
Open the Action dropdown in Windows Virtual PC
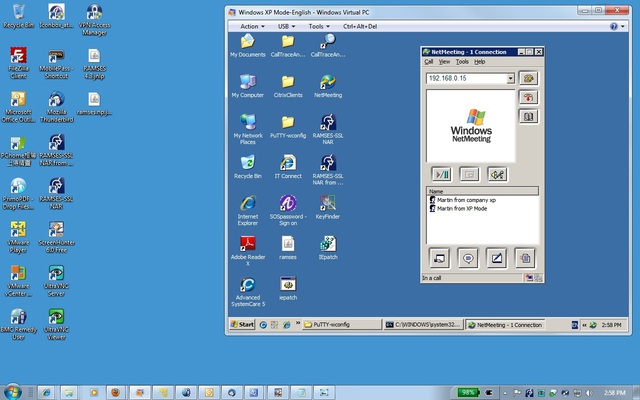click(252, 26)
